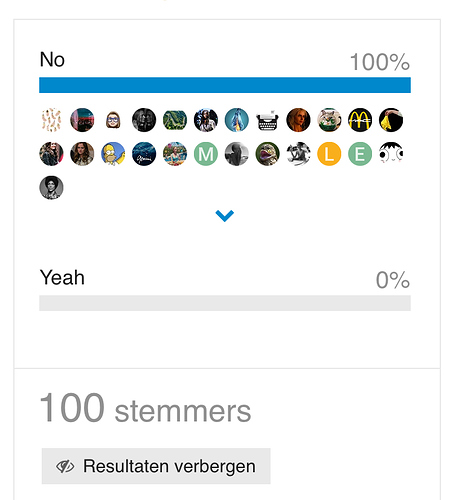Click the McDonald's logo voter avatar

[x=360, y=120]
